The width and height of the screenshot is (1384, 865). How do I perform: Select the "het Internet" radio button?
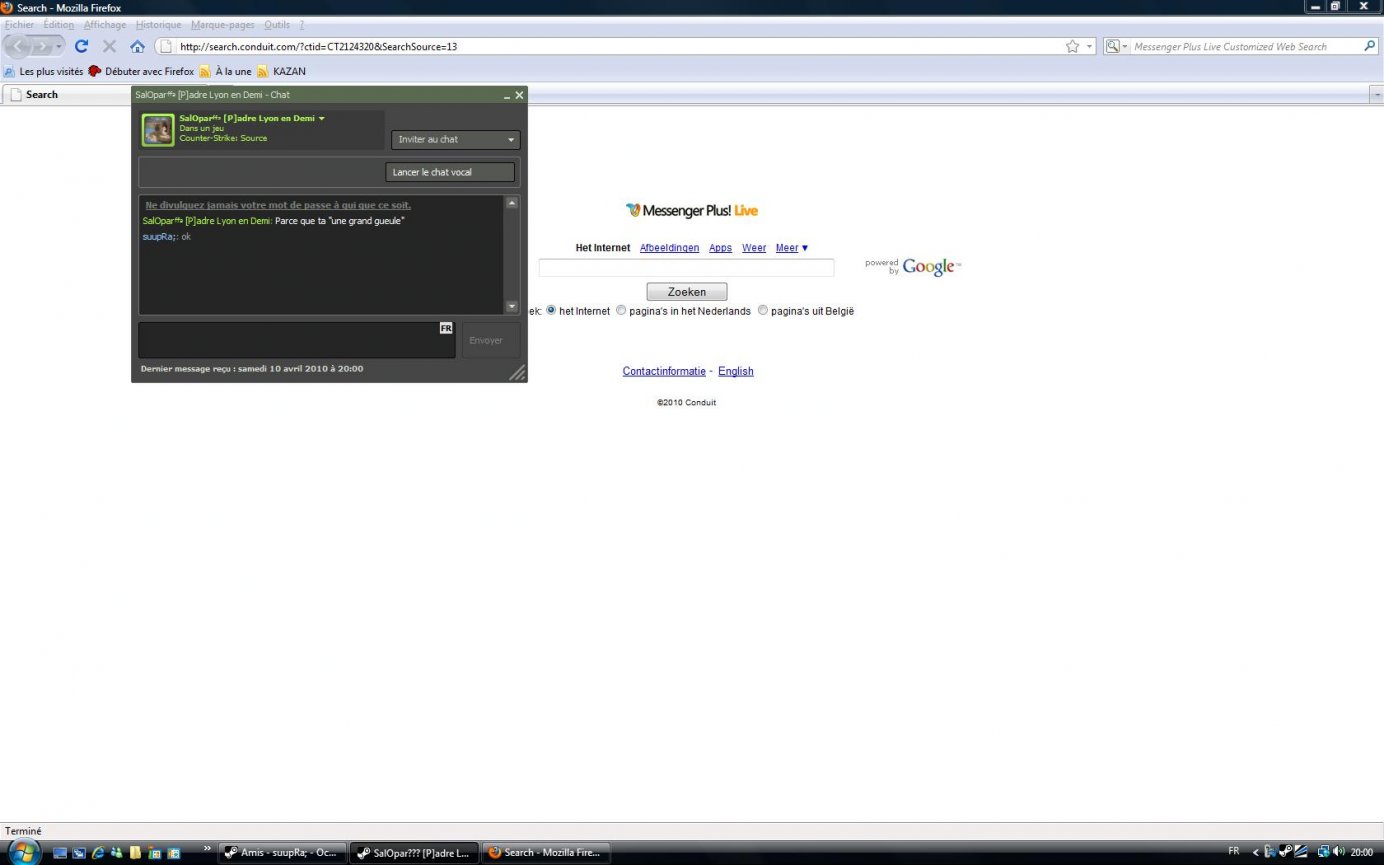551,310
